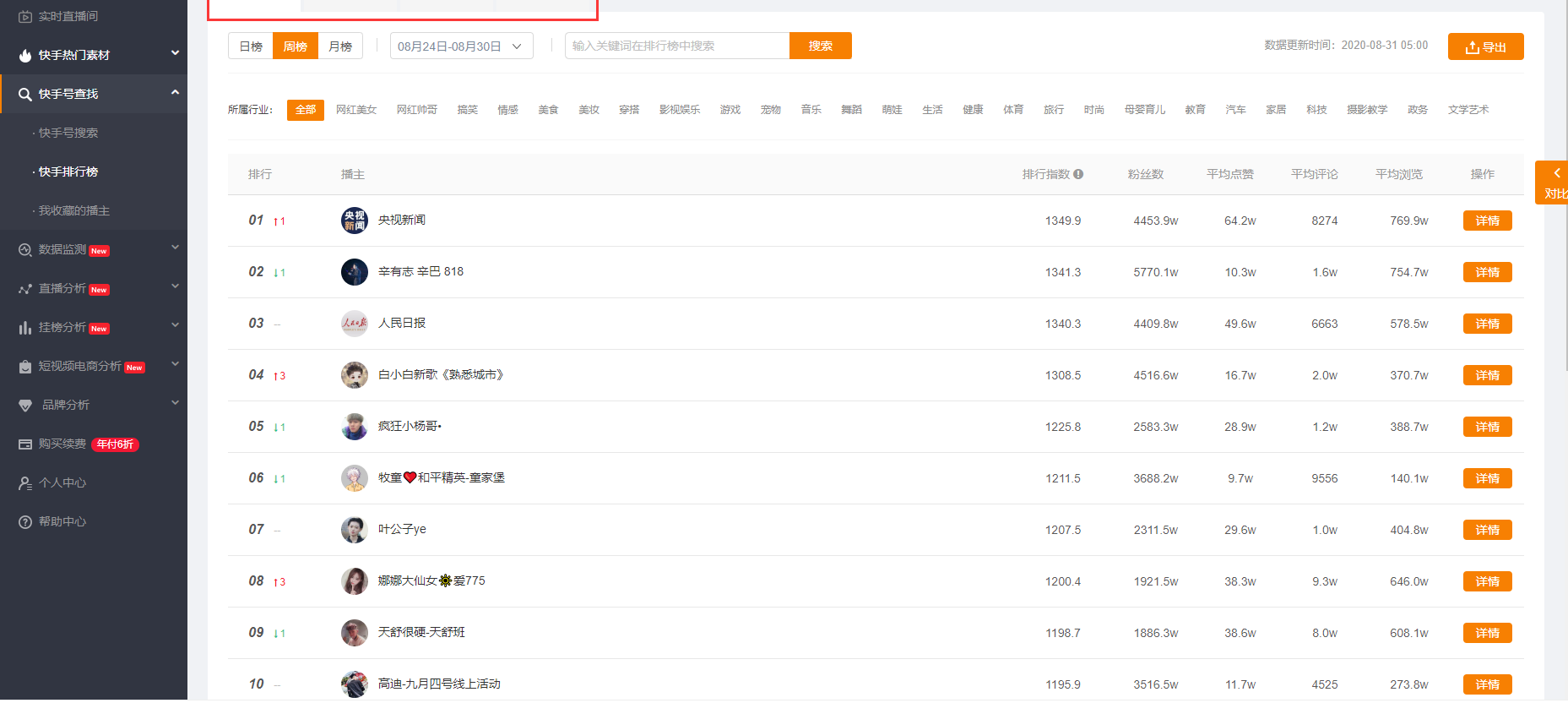Image resolution: width=1568 pixels, height=703 pixels.
Task: Click the 短视频电商分析 bag icon
Action: tap(25, 366)
